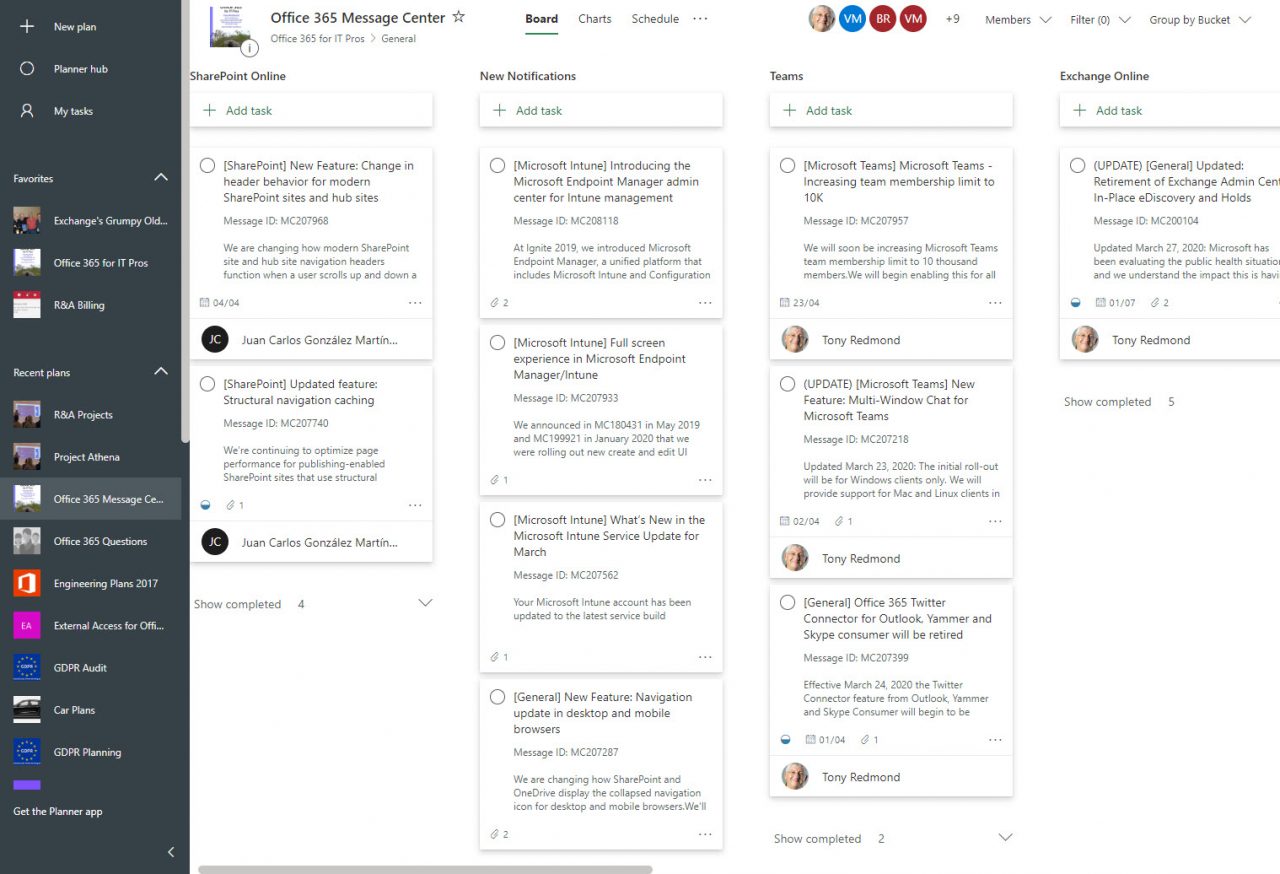Switch to the Charts view
Screen dimensions: 1280x874
pyautogui.click(x=595, y=19)
